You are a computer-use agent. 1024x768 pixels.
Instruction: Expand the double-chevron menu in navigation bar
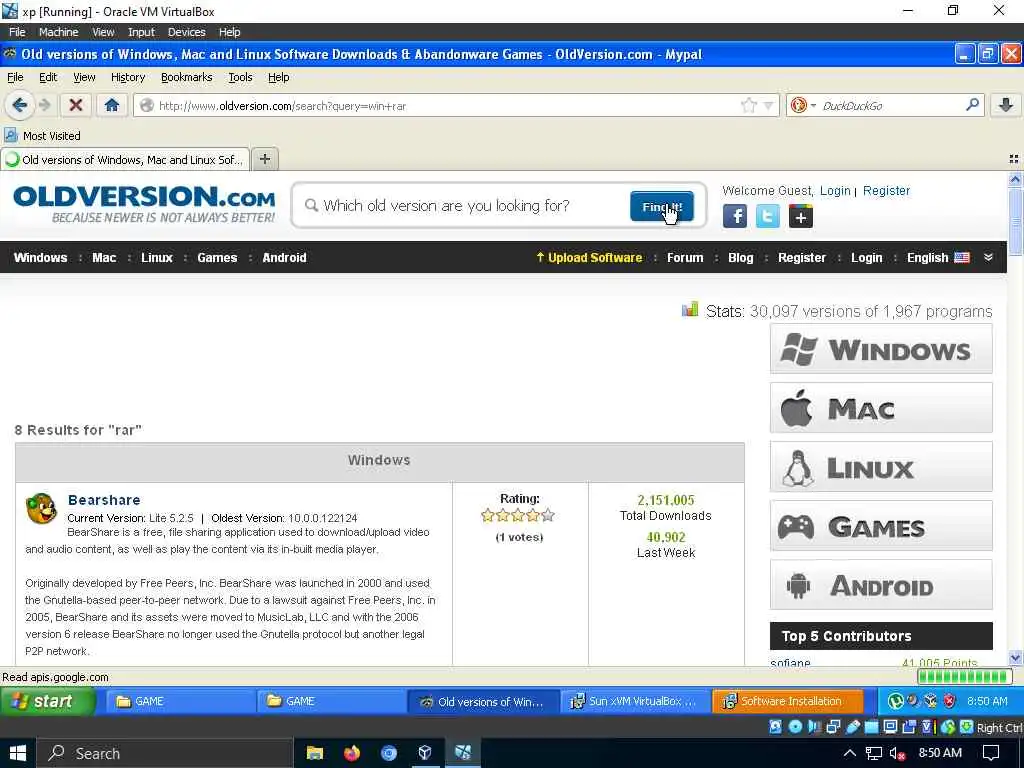tap(989, 257)
